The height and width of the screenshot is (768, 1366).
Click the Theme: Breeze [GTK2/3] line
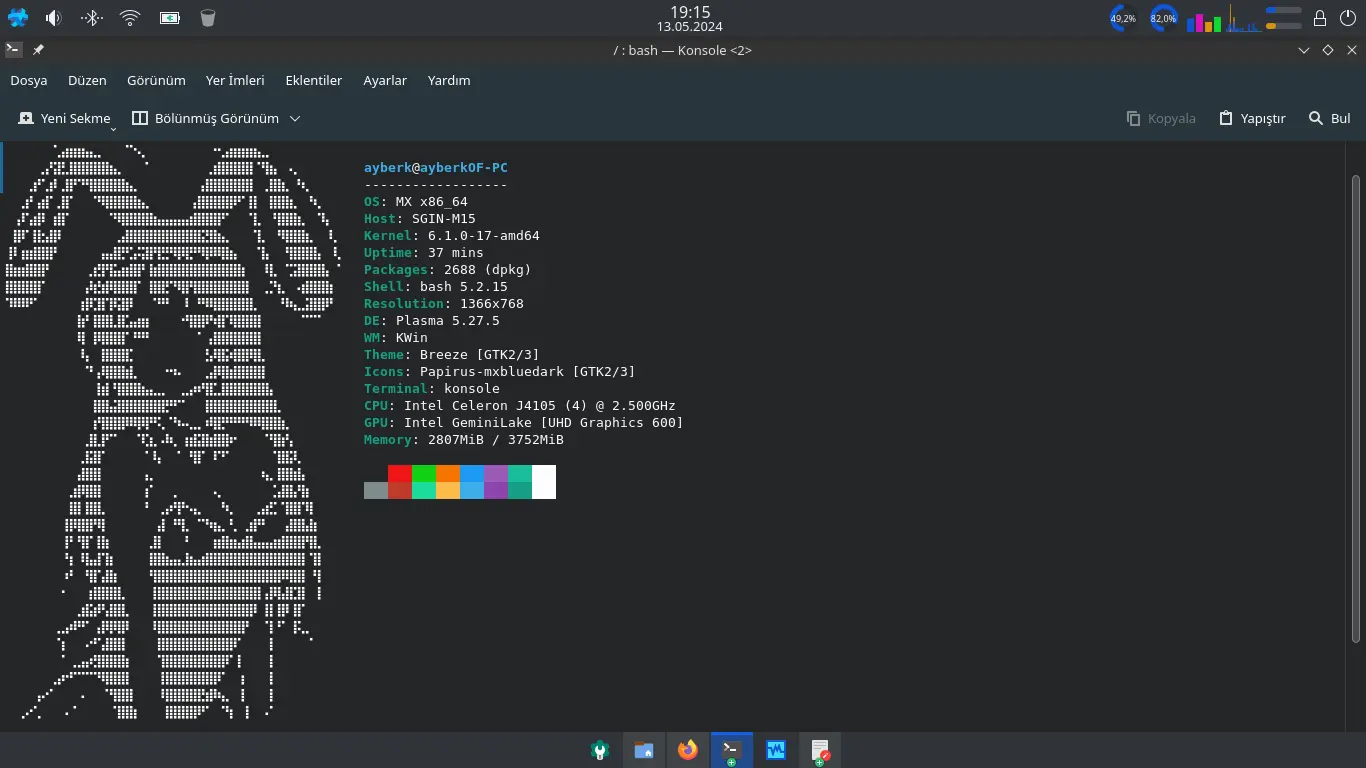click(x=452, y=355)
